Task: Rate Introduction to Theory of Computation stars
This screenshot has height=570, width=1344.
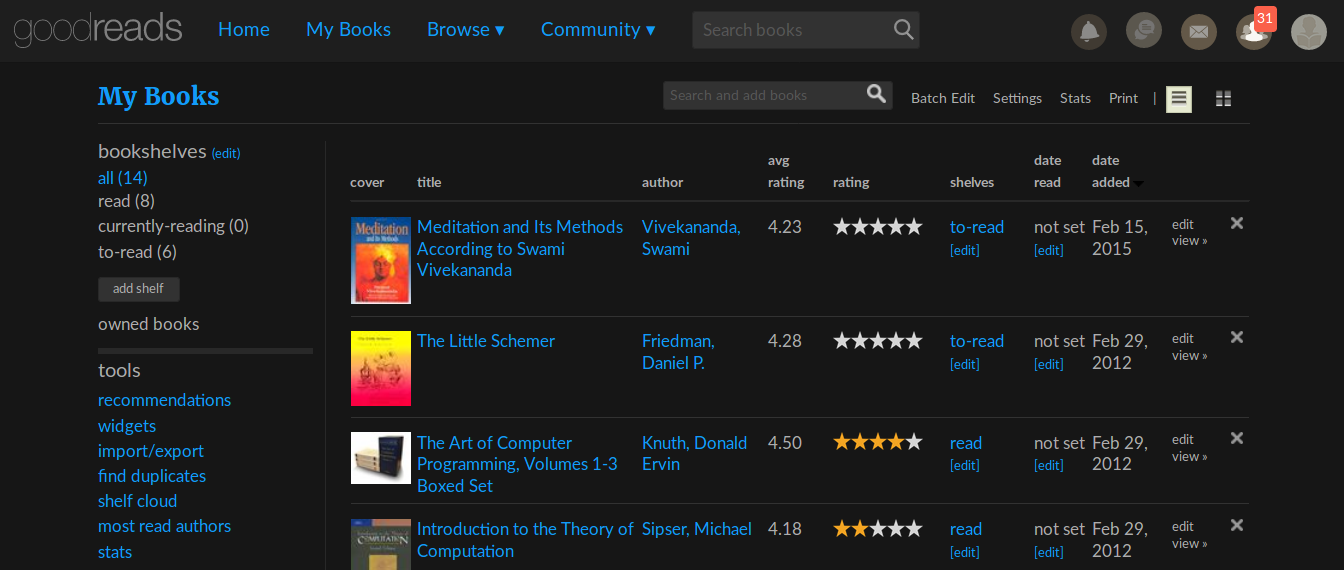Action: 877,529
